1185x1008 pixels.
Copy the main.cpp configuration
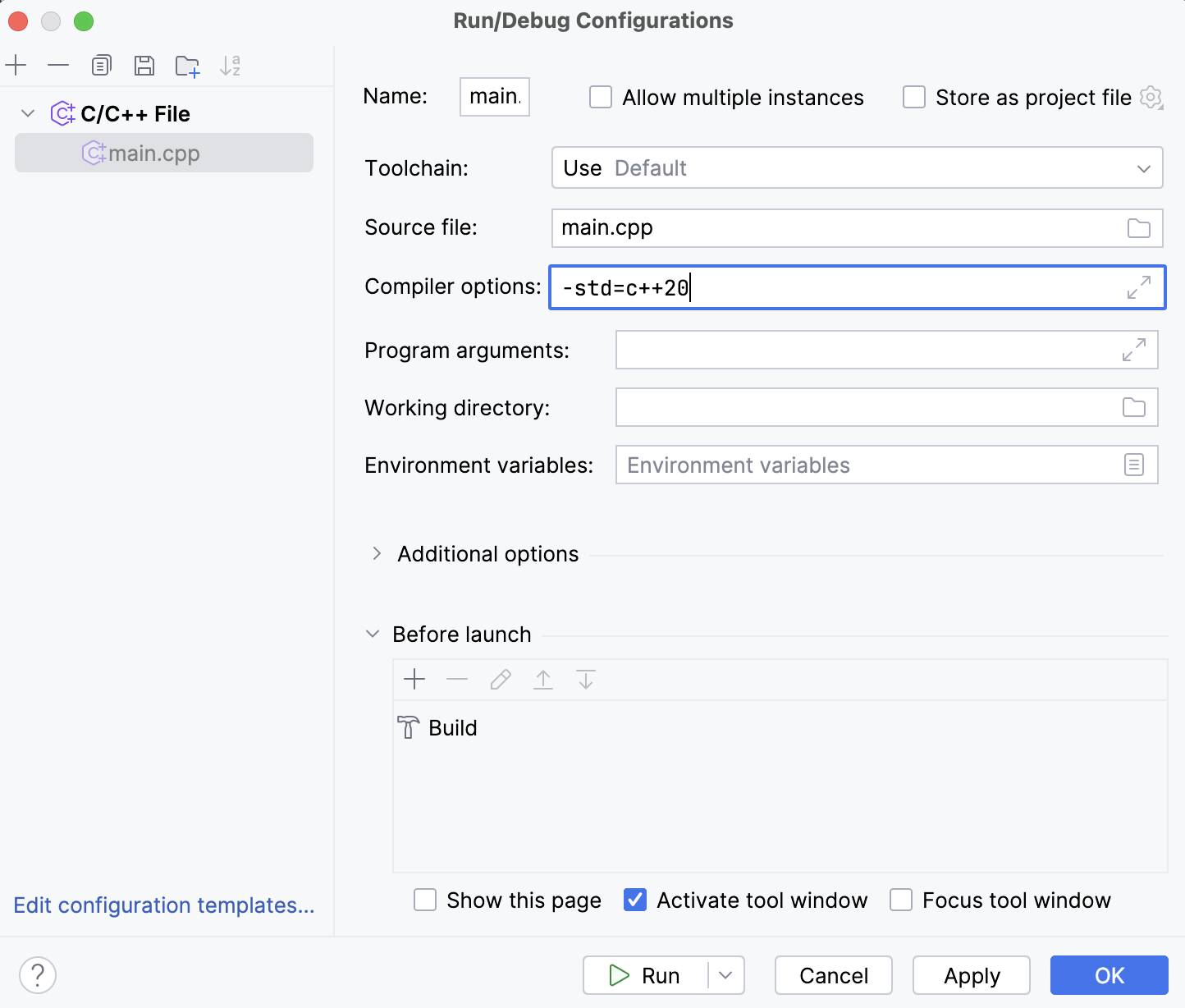coord(101,66)
